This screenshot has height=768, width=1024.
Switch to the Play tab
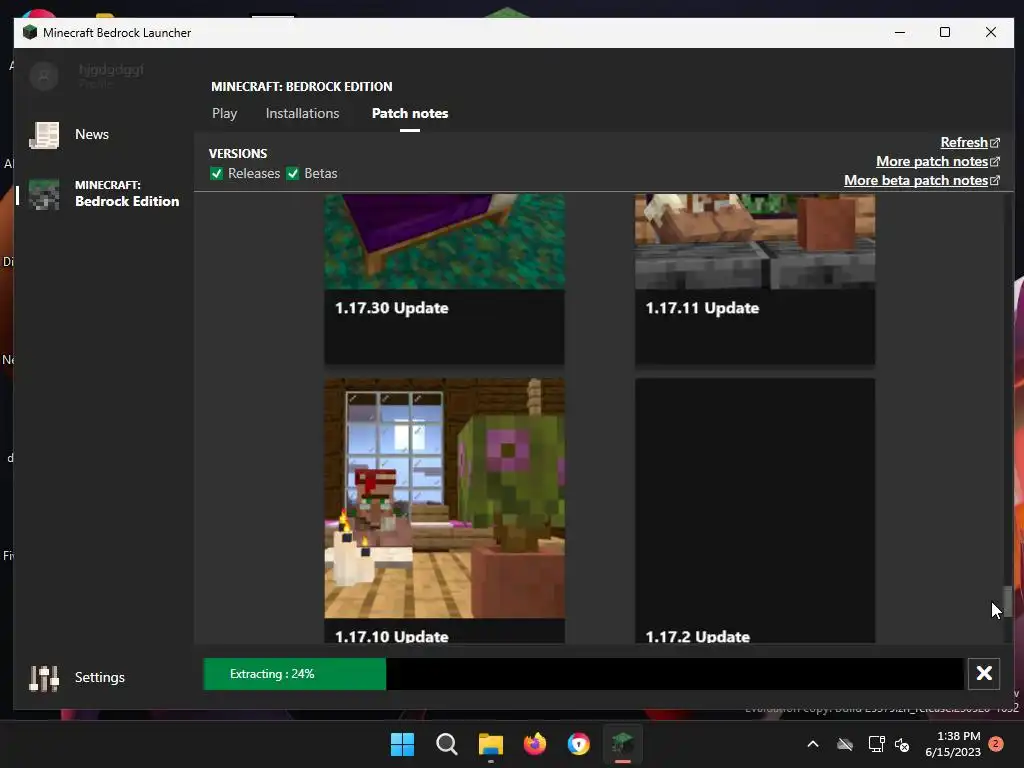(225, 114)
